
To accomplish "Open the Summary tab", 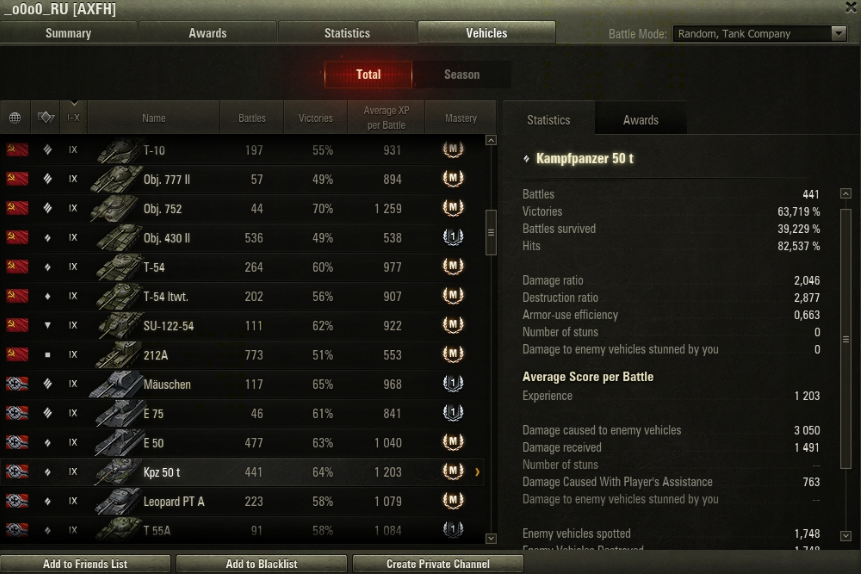I will click(69, 33).
